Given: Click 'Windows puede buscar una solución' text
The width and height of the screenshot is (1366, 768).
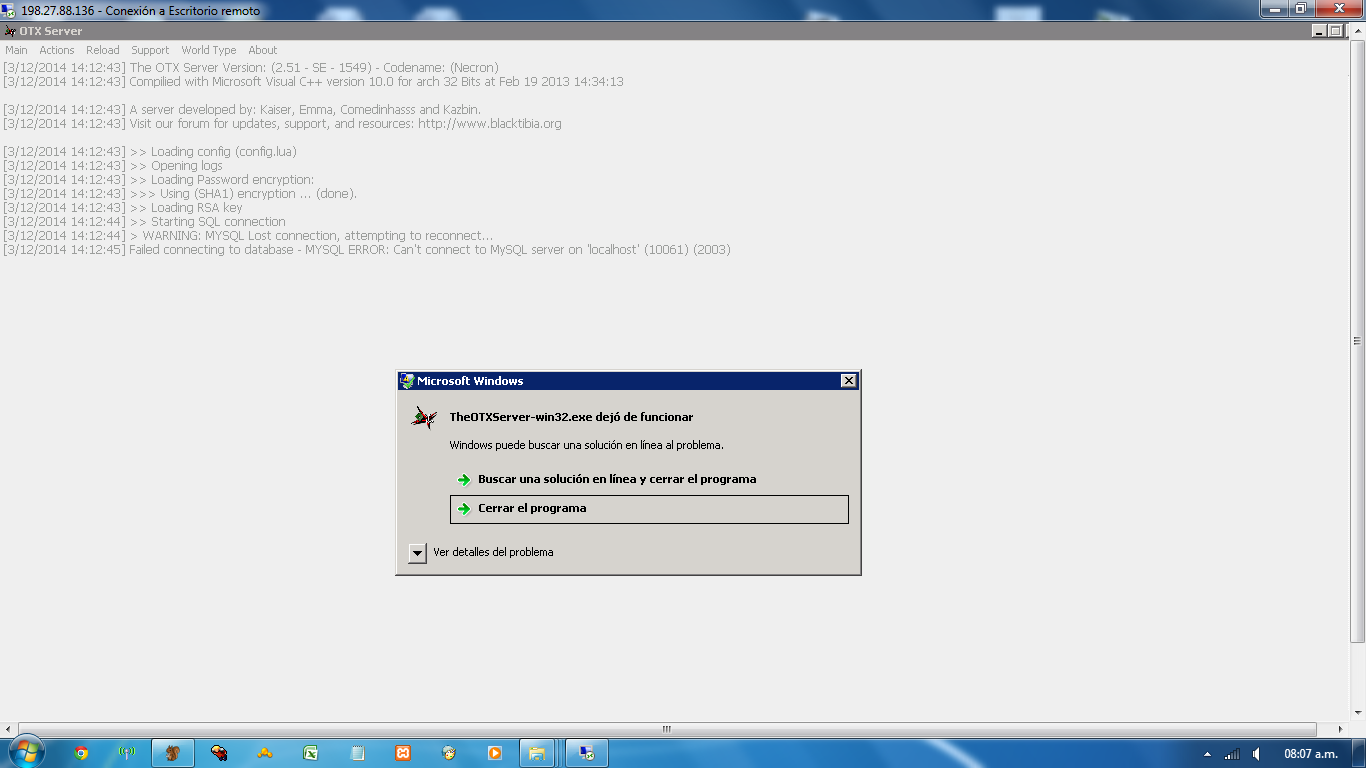Looking at the screenshot, I should coord(586,445).
